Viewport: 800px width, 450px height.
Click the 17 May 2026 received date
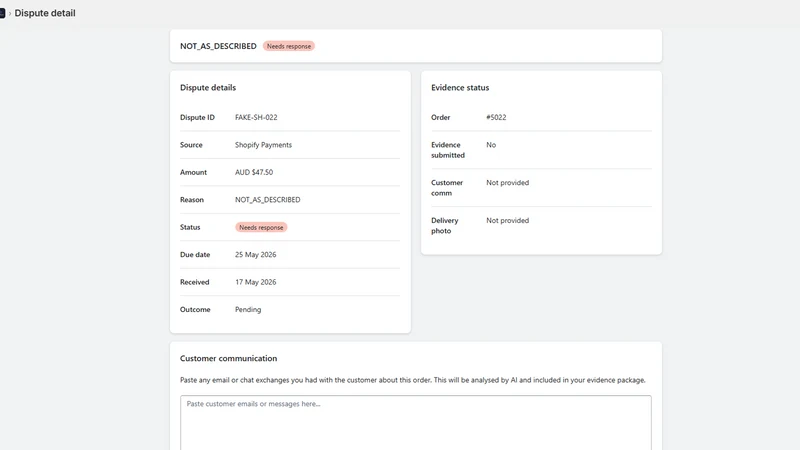click(x=255, y=282)
